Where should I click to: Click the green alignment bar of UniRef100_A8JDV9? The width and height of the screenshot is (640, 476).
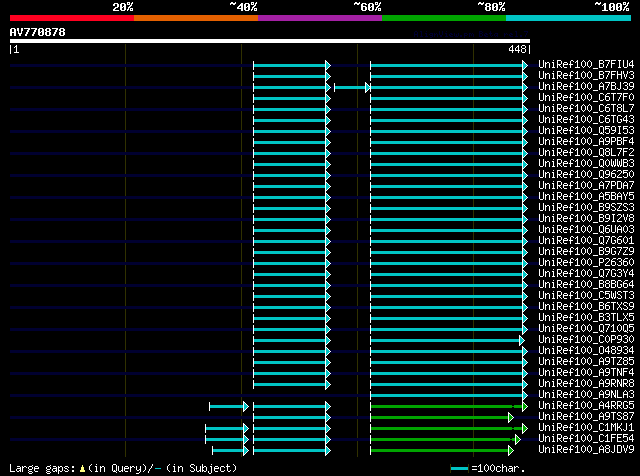pyautogui.click(x=442, y=450)
